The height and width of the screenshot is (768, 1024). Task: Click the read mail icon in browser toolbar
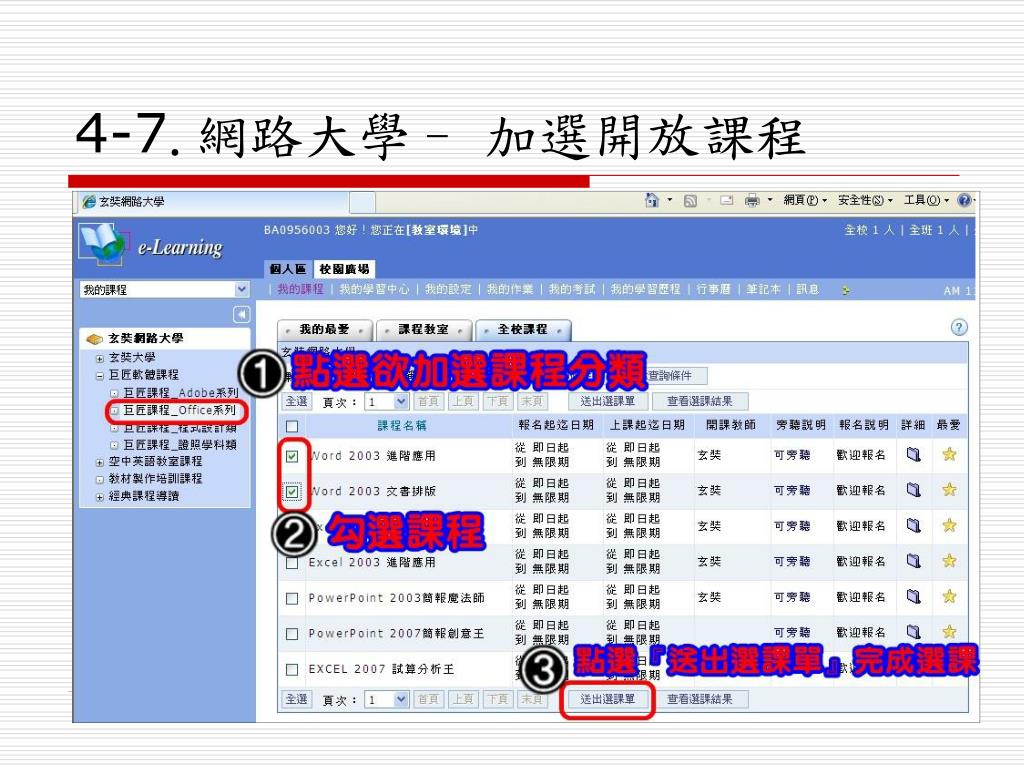pyautogui.click(x=726, y=200)
